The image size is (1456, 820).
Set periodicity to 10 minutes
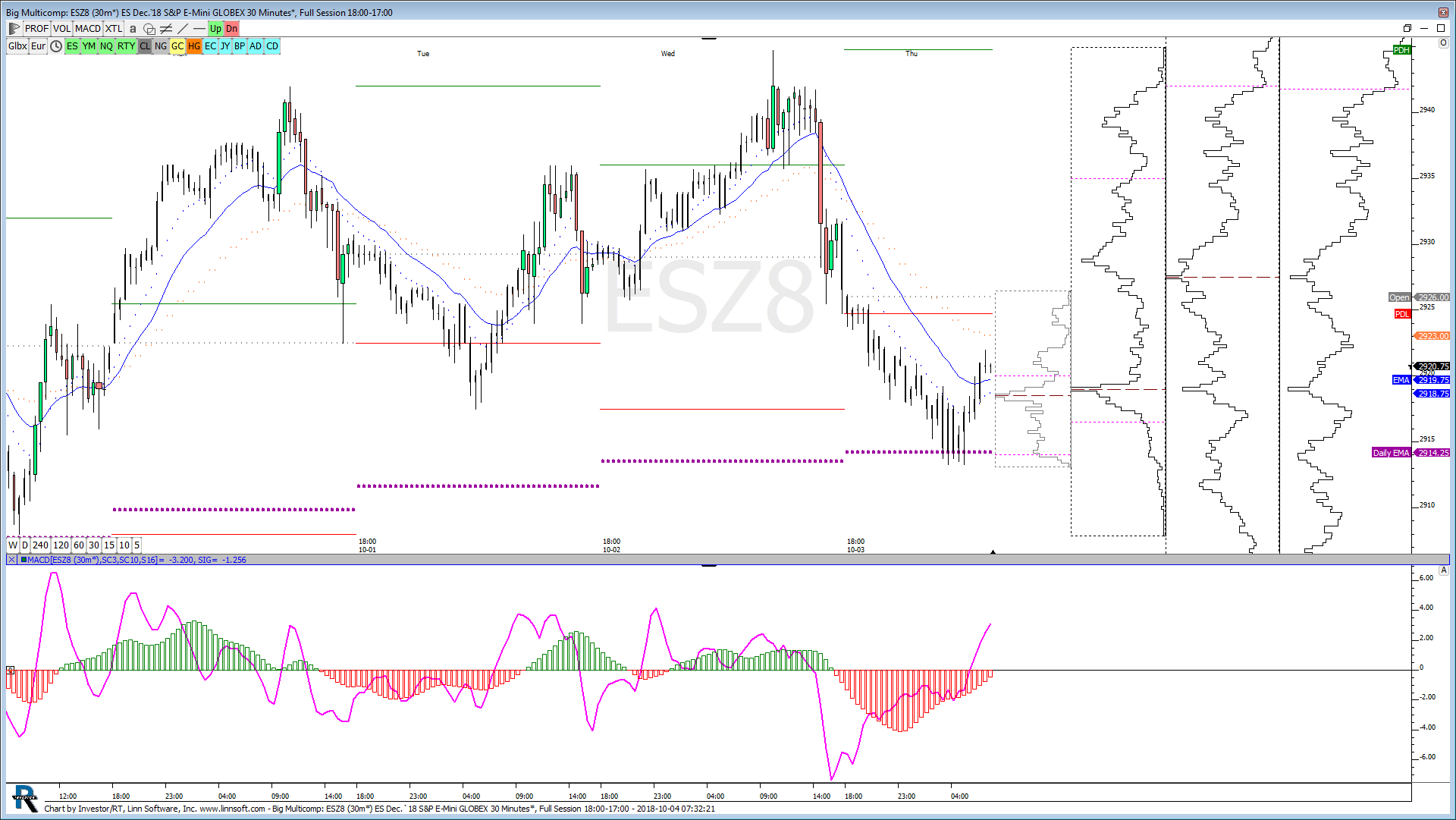coord(124,545)
